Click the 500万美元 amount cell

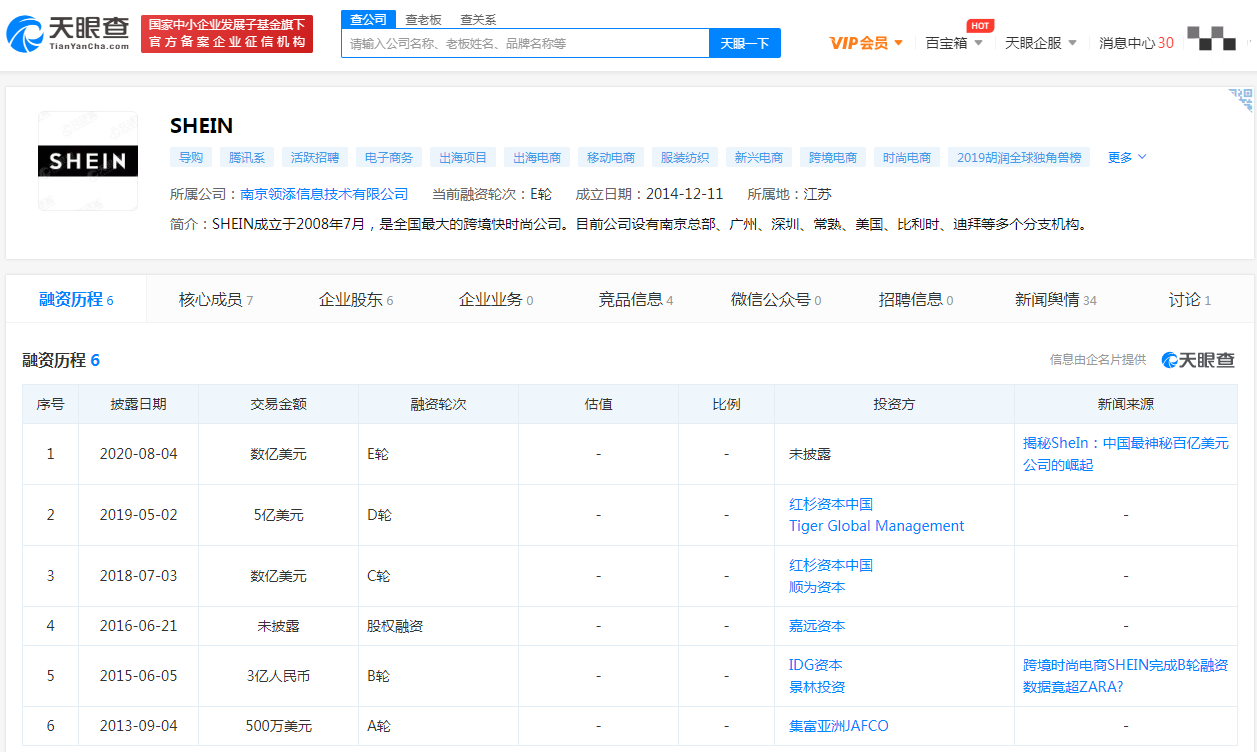[x=278, y=726]
